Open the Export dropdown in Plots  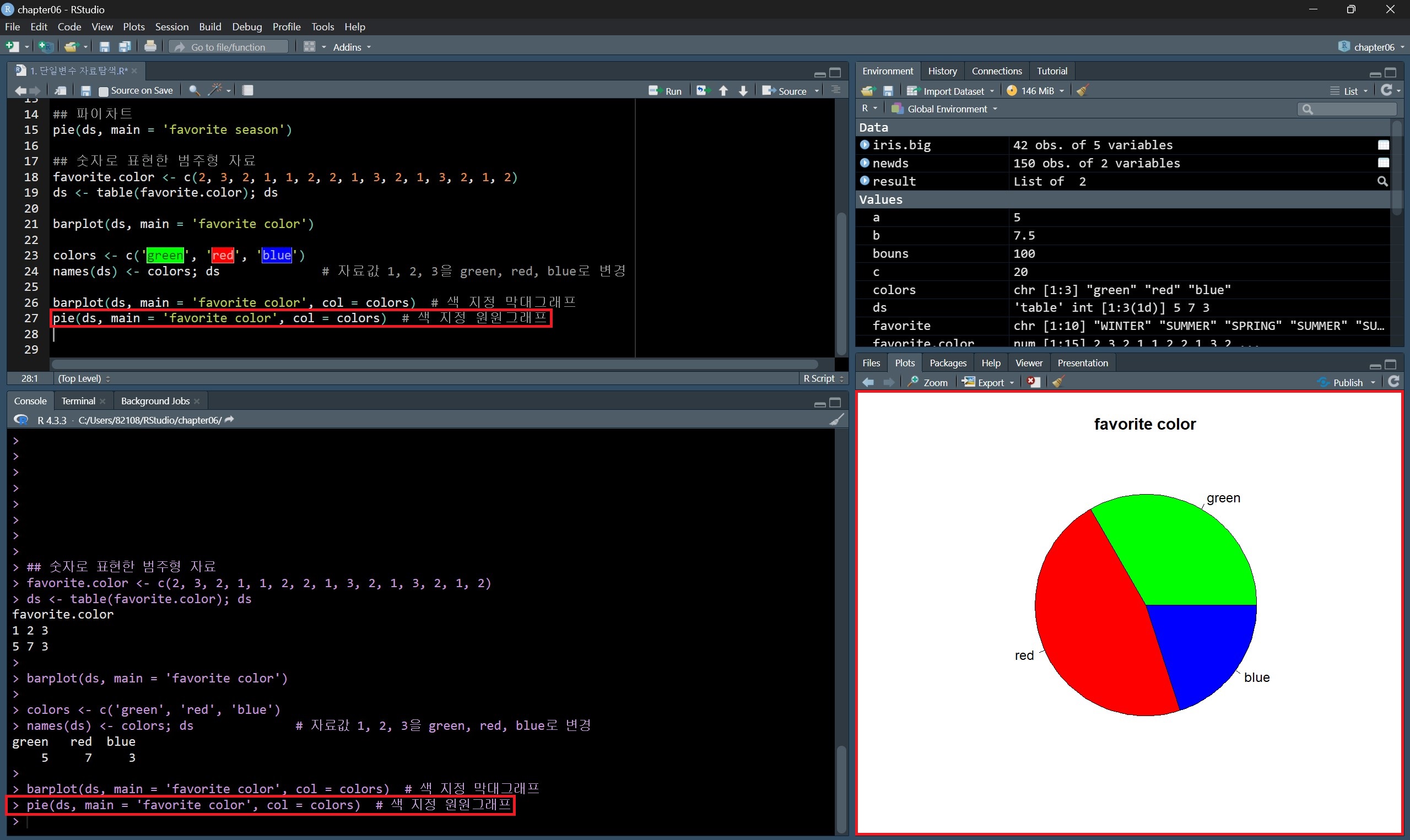click(990, 382)
